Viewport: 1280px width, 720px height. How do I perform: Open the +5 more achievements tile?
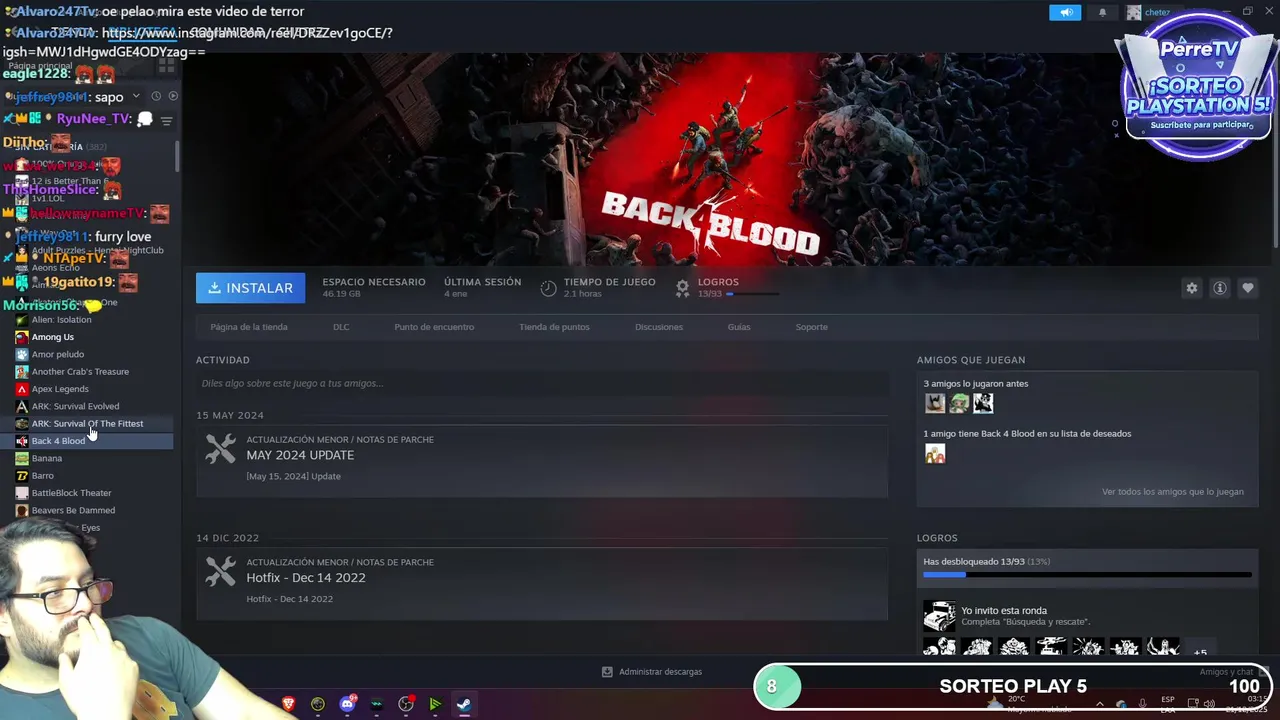(1200, 650)
